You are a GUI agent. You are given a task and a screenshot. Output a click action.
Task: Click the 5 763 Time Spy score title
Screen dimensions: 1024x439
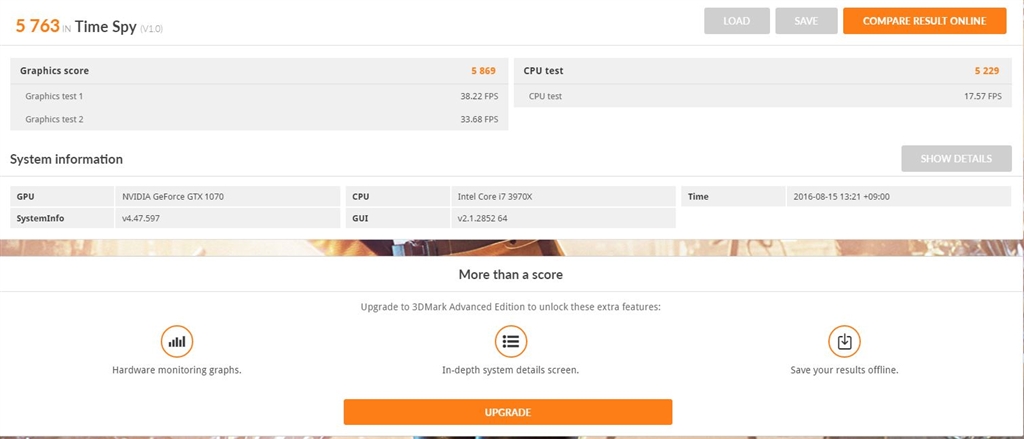tap(88, 27)
